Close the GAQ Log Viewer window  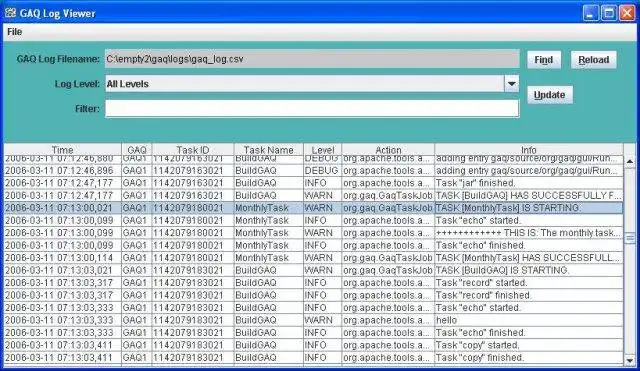point(627,13)
